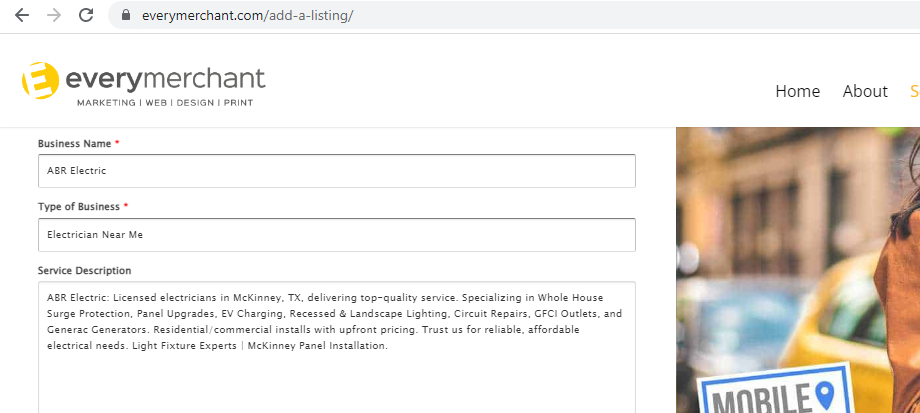Click the blue location pin on MOBILE sign
920x413 pixels.
point(826,396)
